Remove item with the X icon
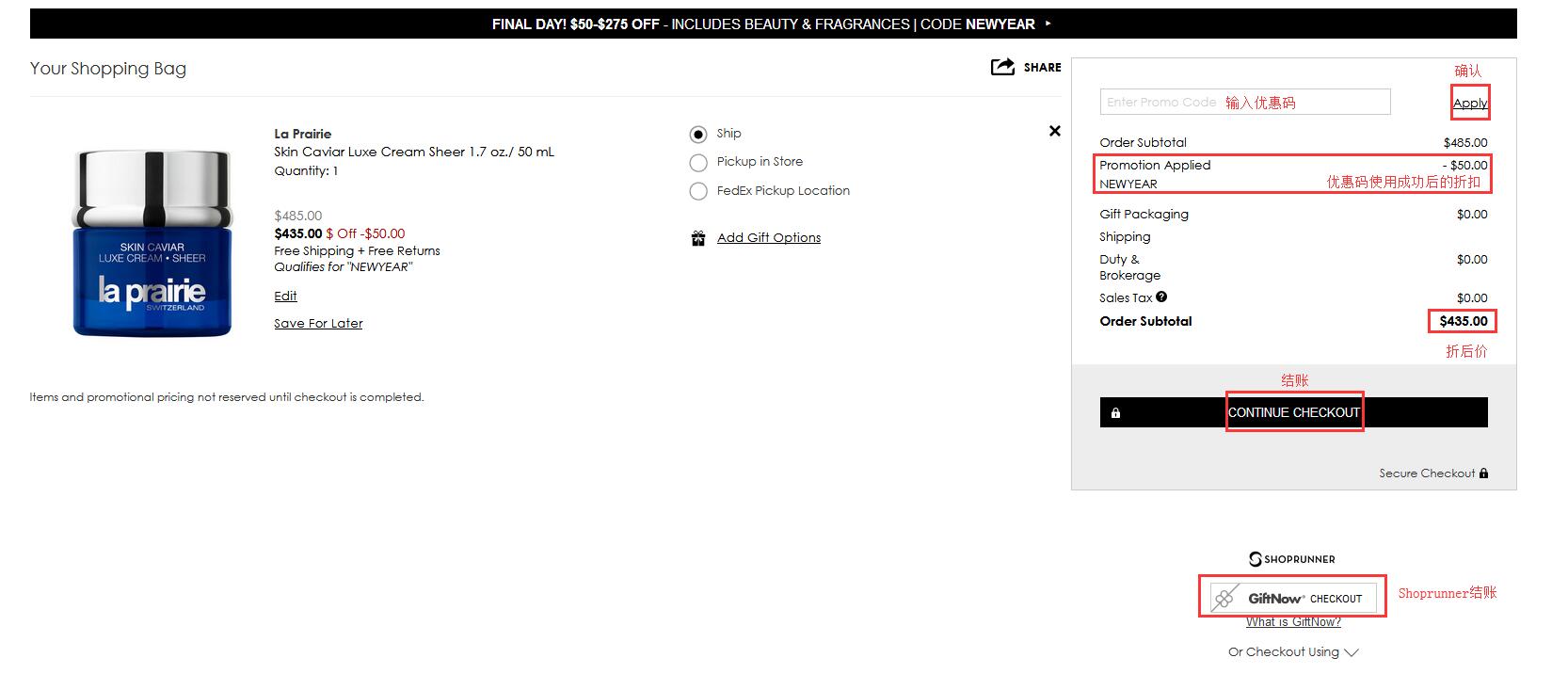The width and height of the screenshot is (1568, 674). point(1055,131)
